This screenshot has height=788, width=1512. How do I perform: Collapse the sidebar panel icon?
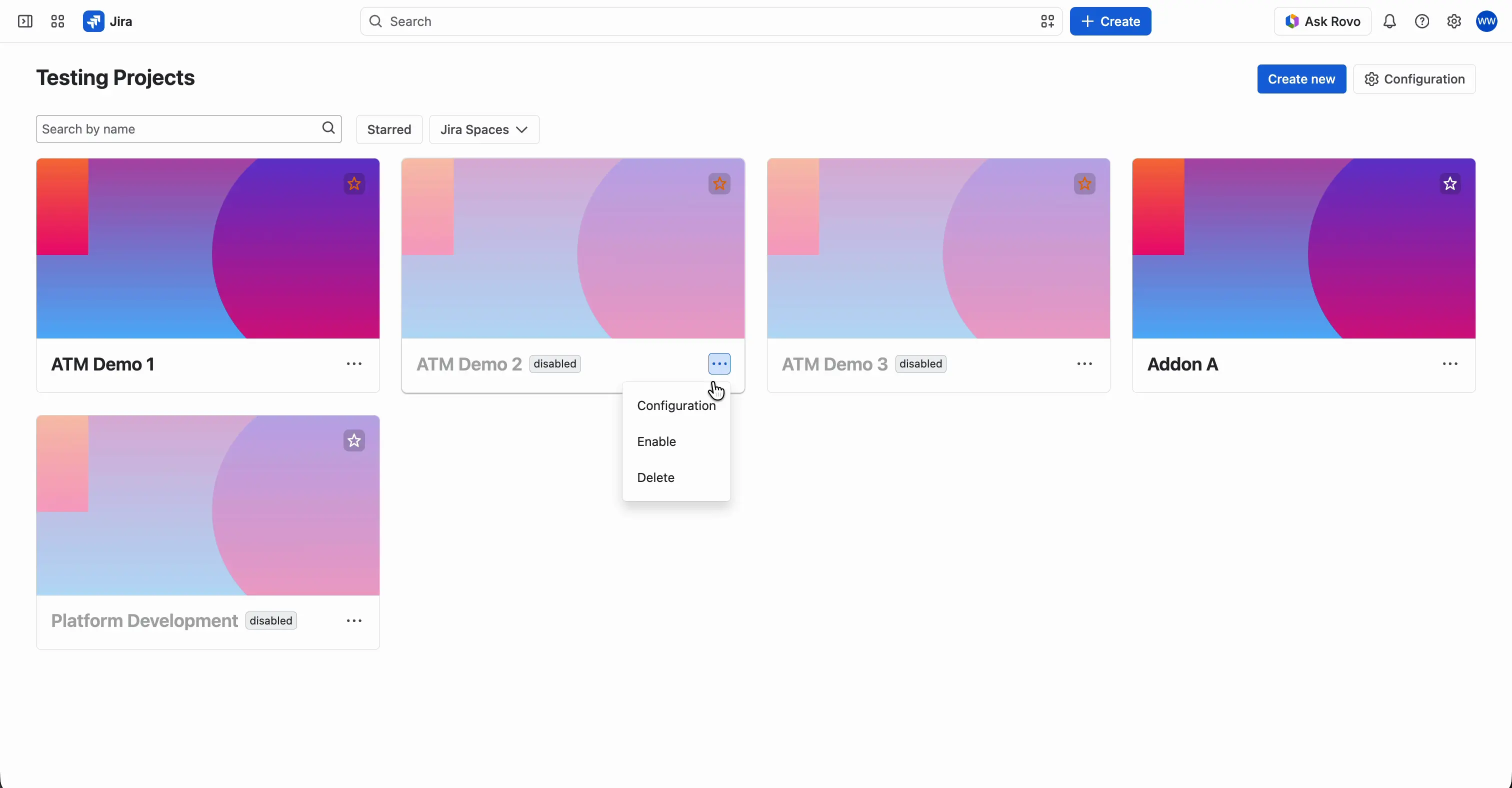[25, 21]
